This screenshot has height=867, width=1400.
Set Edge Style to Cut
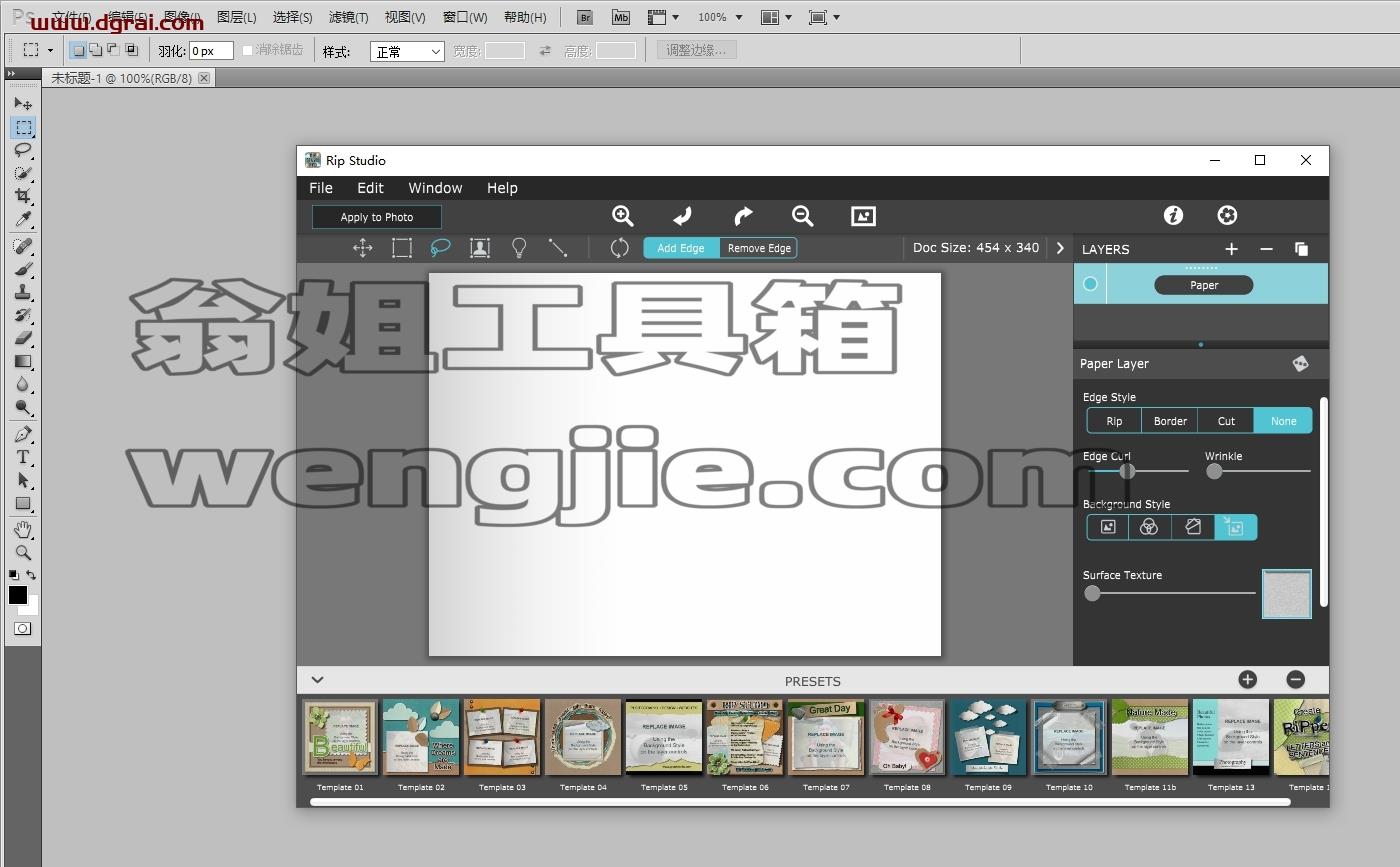click(1226, 421)
